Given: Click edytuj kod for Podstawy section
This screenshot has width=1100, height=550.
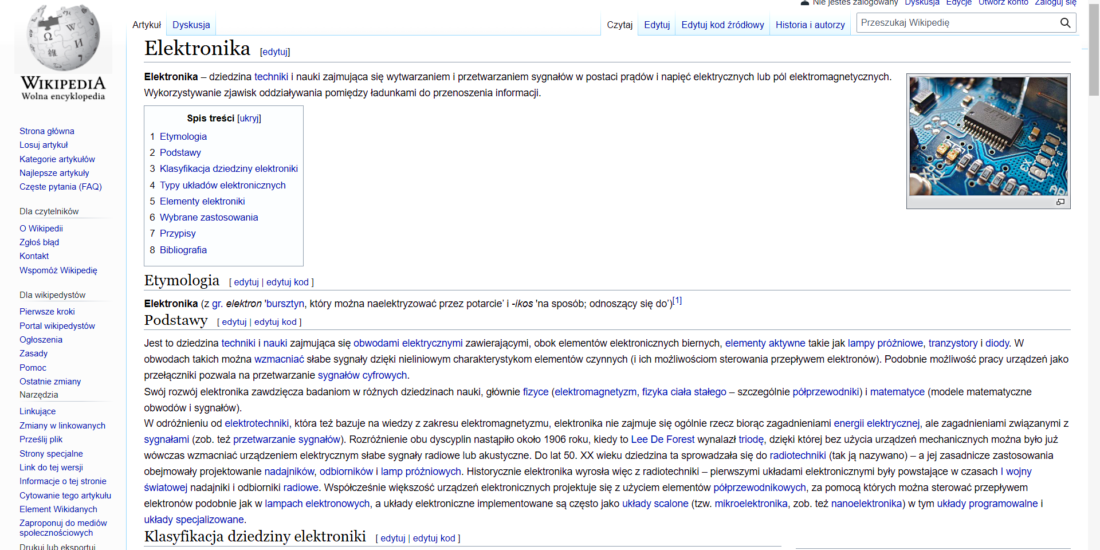Looking at the screenshot, I should pos(275,322).
